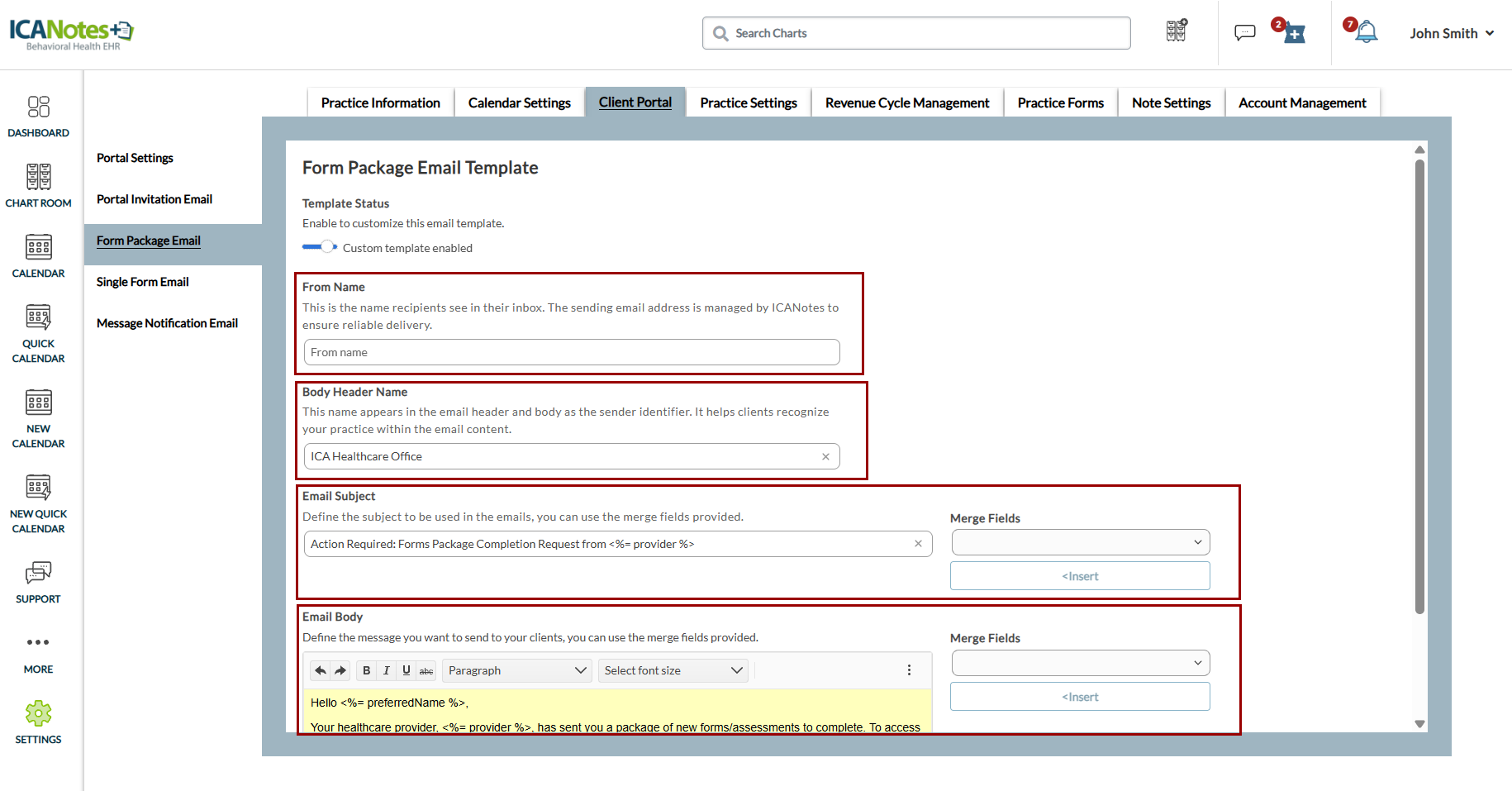This screenshot has height=791, width=1512.
Task: Switch to the Practice Forms tab
Action: (x=1060, y=102)
